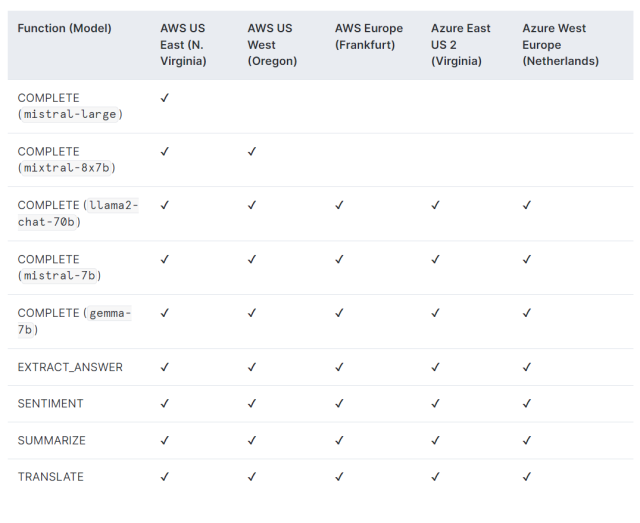Click TRANSLATE checkmark under AWS Europe Frankfurt
The height and width of the screenshot is (523, 640).
tap(339, 476)
